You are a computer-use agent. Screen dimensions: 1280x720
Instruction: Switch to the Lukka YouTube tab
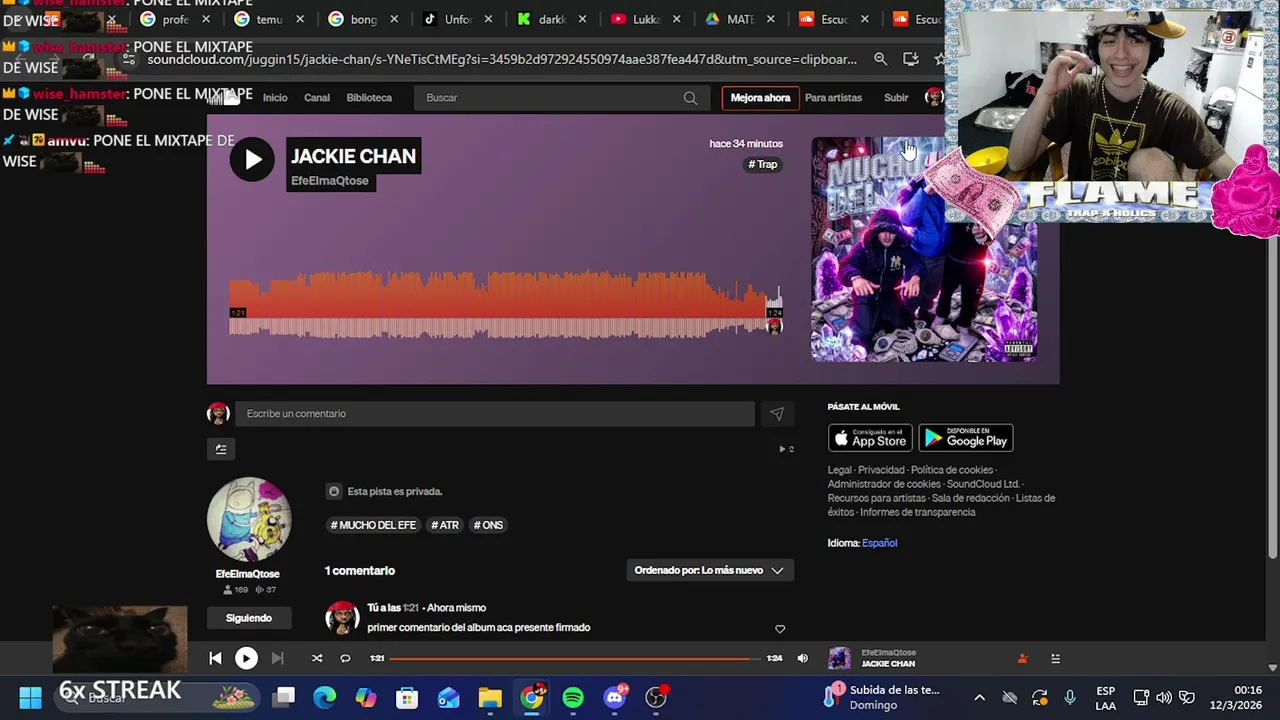[647, 19]
